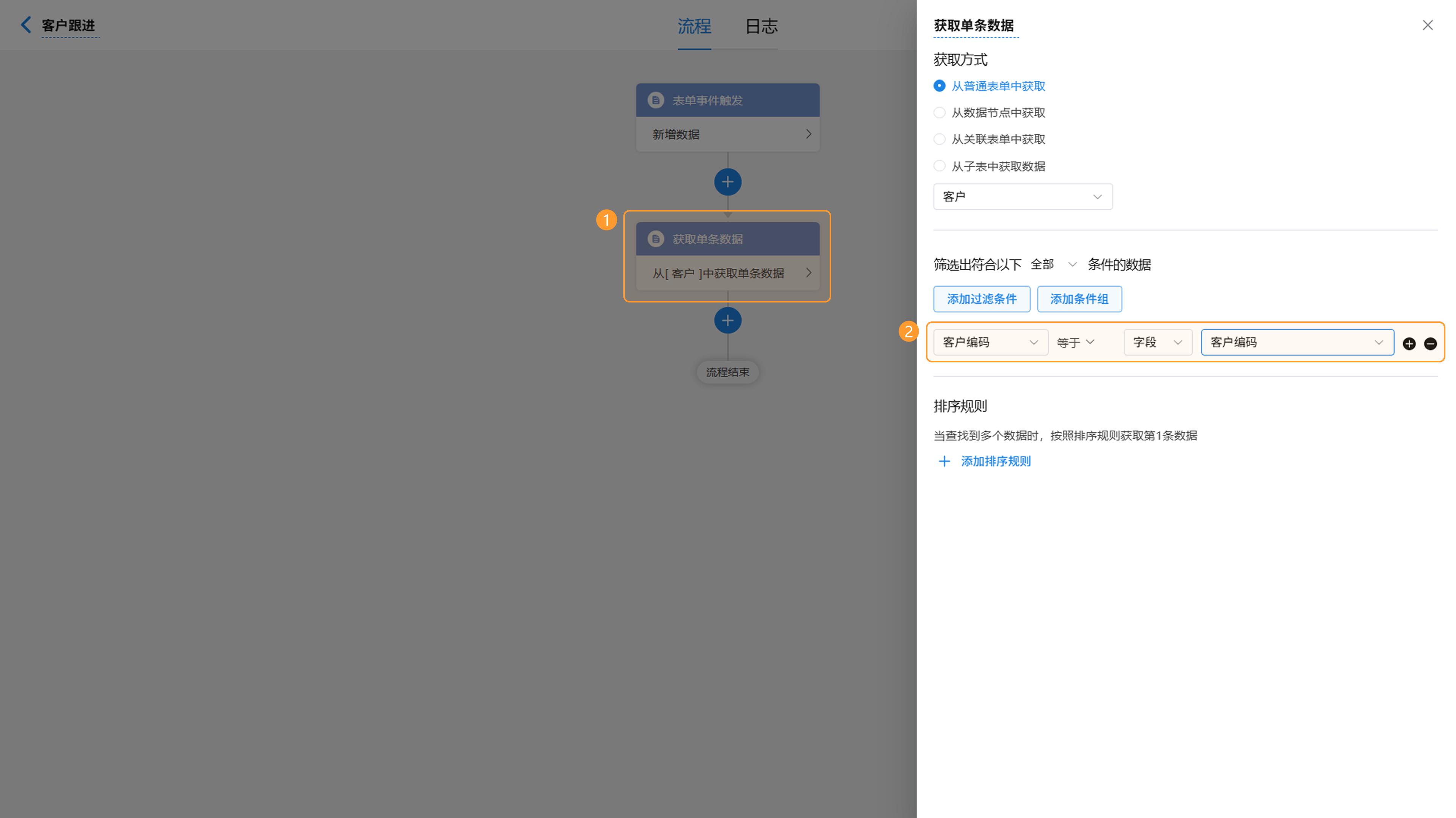Add a node below 获取单条数据 with plus button
Viewport: 1456px width, 818px height.
[728, 320]
